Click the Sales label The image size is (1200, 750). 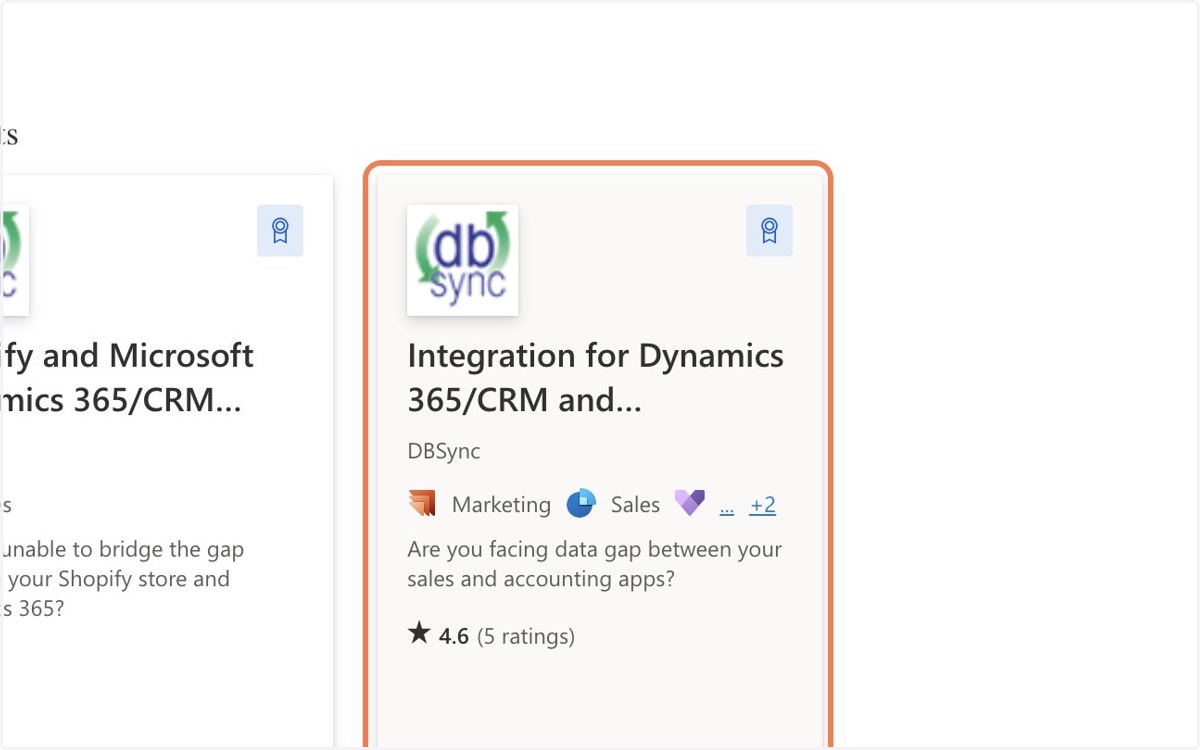pyautogui.click(x=635, y=505)
